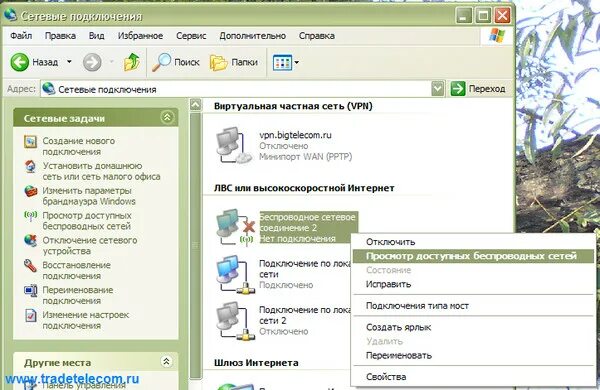Viewport: 600px width, 390px height.
Task: Click Изменение настроек подключения link
Action: click(x=86, y=320)
